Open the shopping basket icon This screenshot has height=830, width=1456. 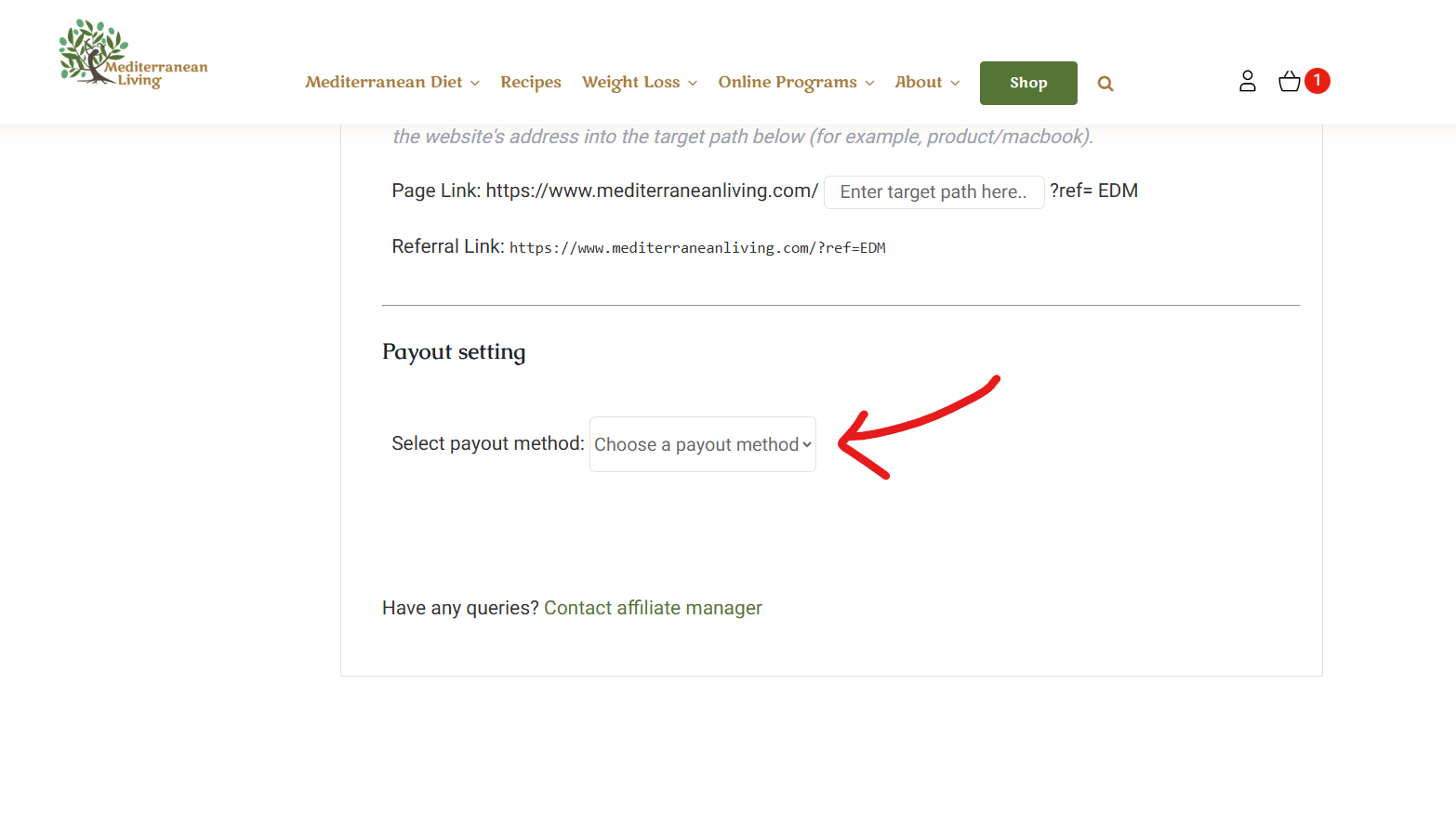[1289, 82]
